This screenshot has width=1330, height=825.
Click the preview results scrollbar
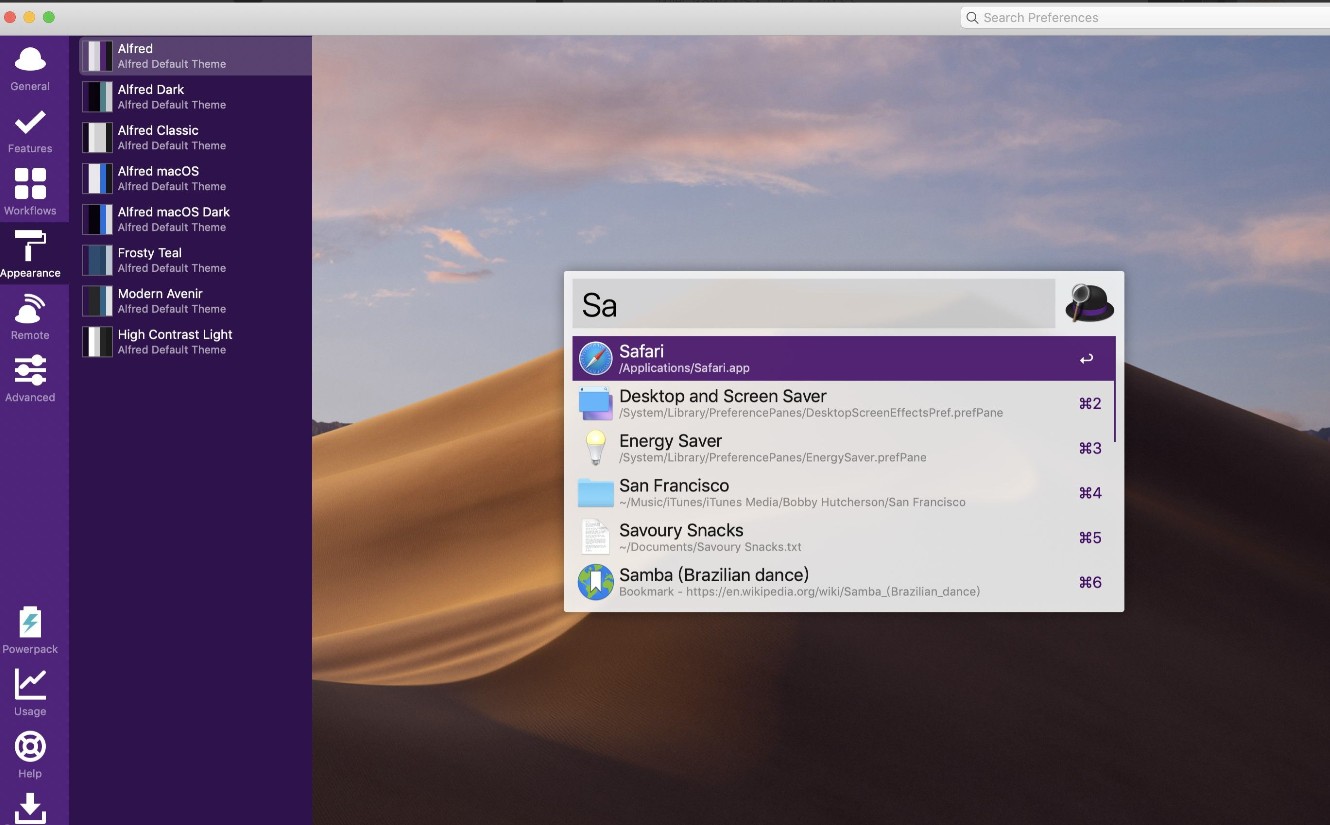tap(1114, 390)
